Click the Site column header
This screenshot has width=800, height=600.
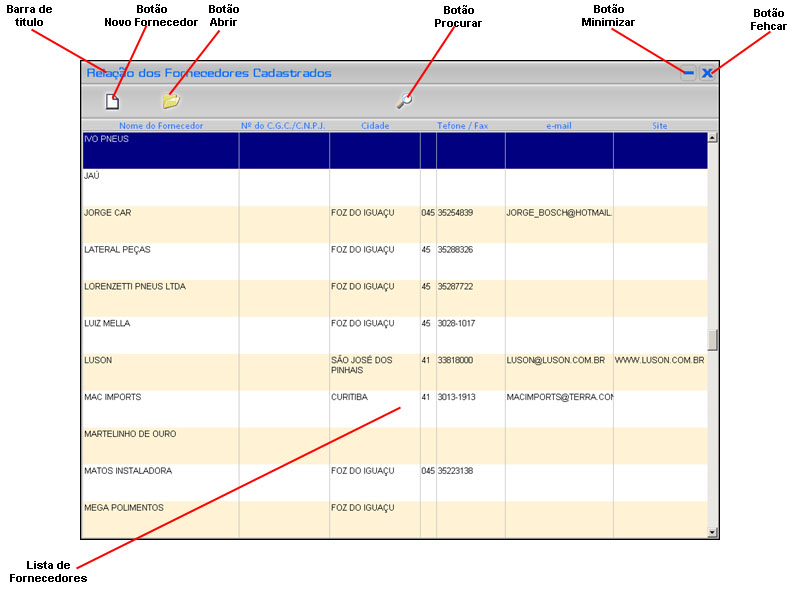[659, 126]
